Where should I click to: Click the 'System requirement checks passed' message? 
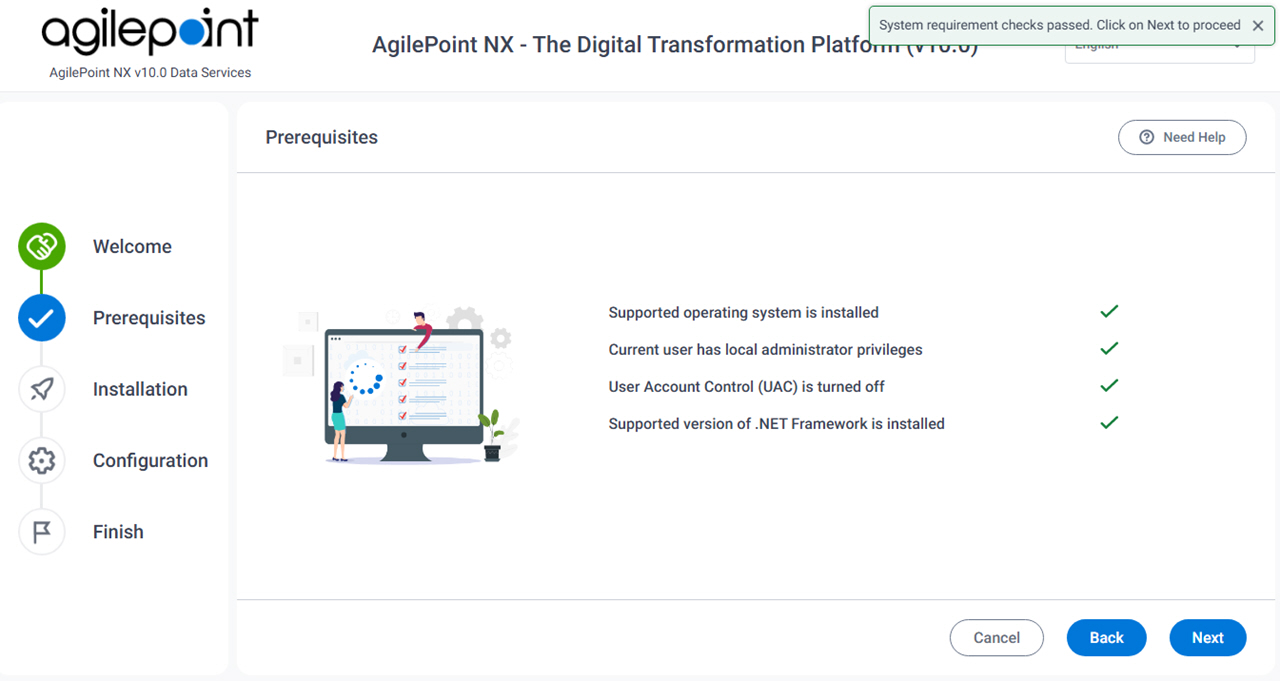click(1060, 26)
